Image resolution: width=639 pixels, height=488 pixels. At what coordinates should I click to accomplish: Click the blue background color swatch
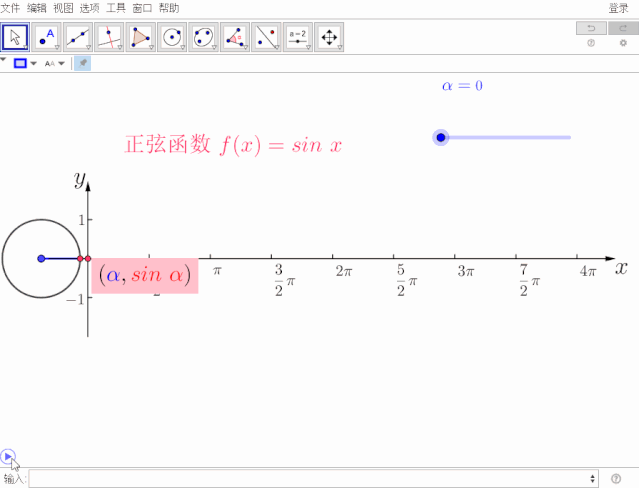click(20, 63)
